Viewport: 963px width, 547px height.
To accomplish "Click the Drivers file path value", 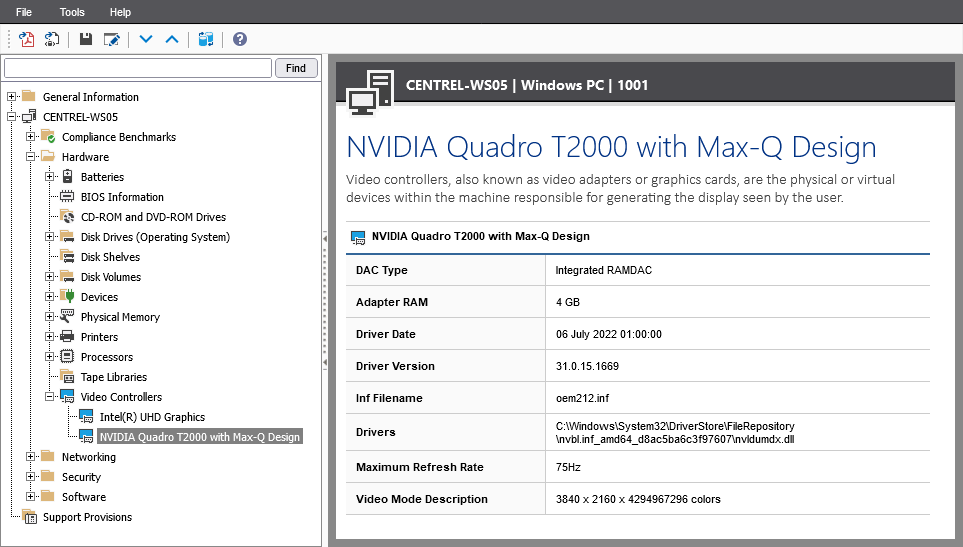I will (x=675, y=432).
